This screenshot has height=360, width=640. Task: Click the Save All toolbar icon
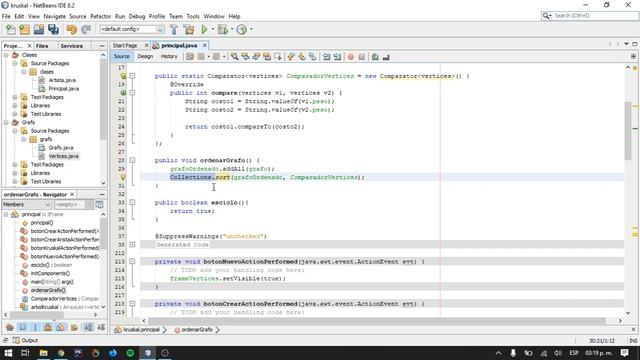click(53, 29)
